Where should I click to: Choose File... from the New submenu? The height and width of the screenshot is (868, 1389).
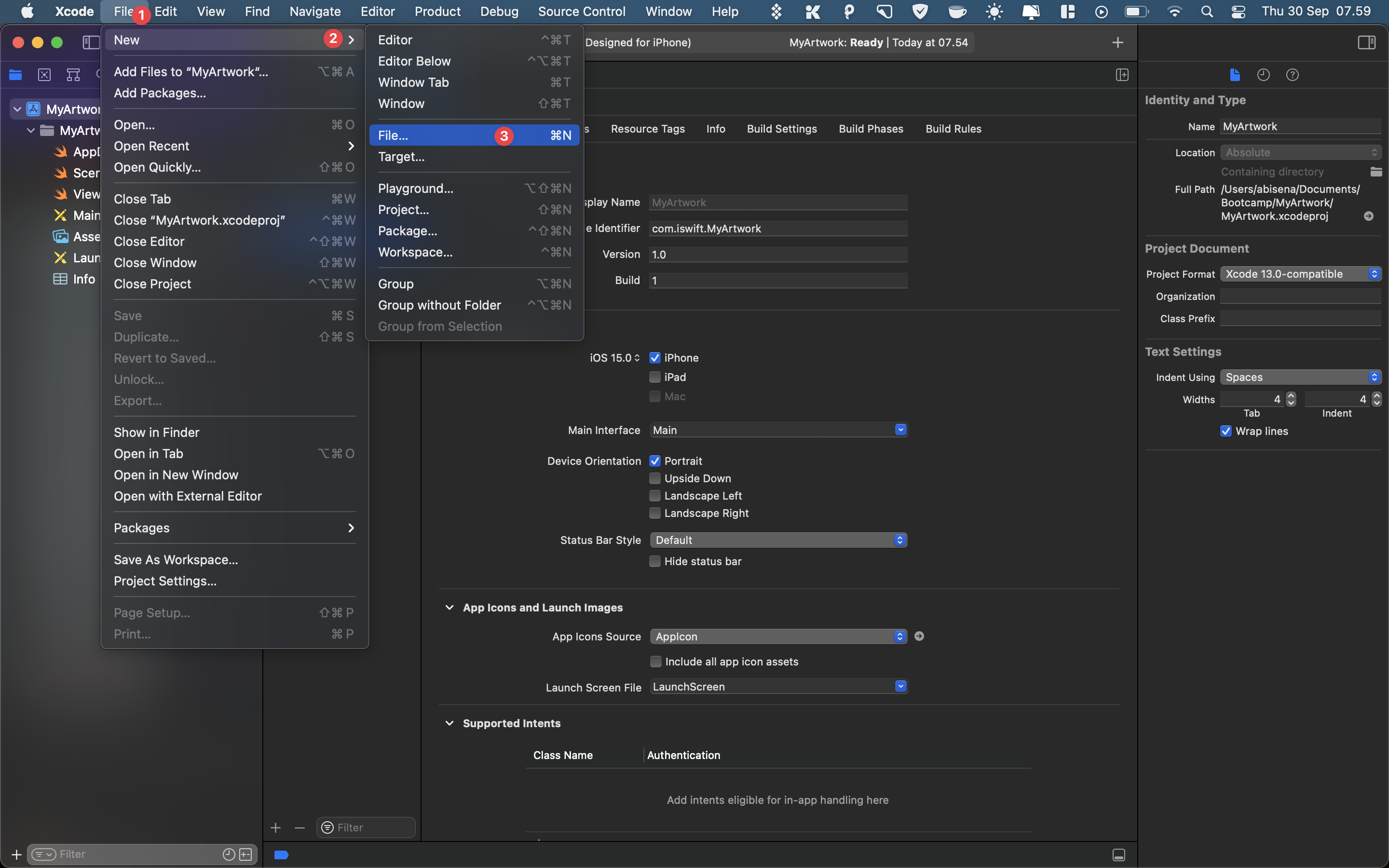474,136
